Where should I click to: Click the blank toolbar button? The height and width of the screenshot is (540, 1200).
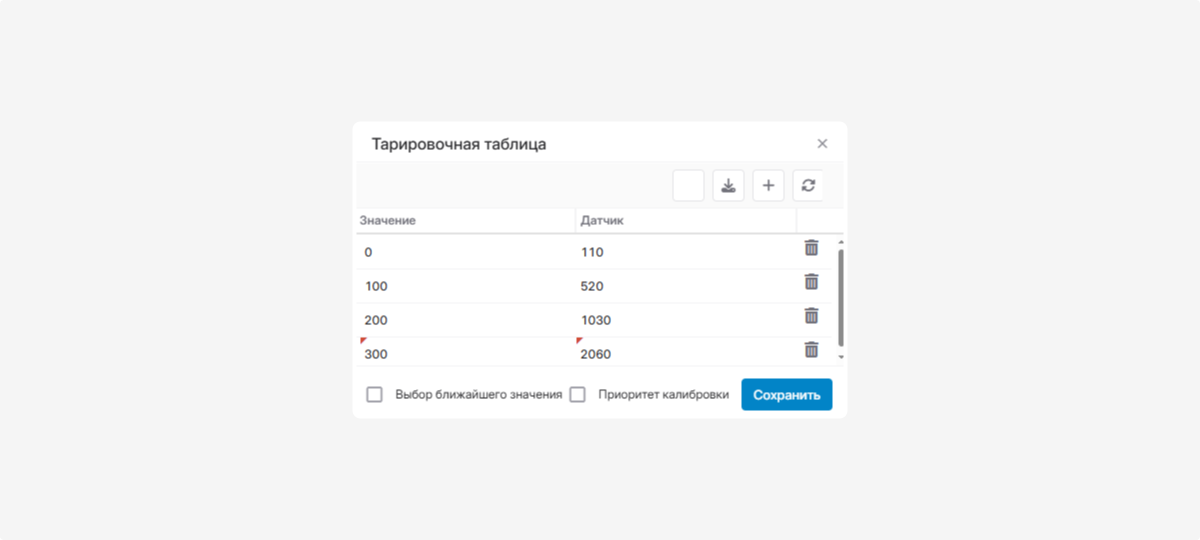coord(689,185)
